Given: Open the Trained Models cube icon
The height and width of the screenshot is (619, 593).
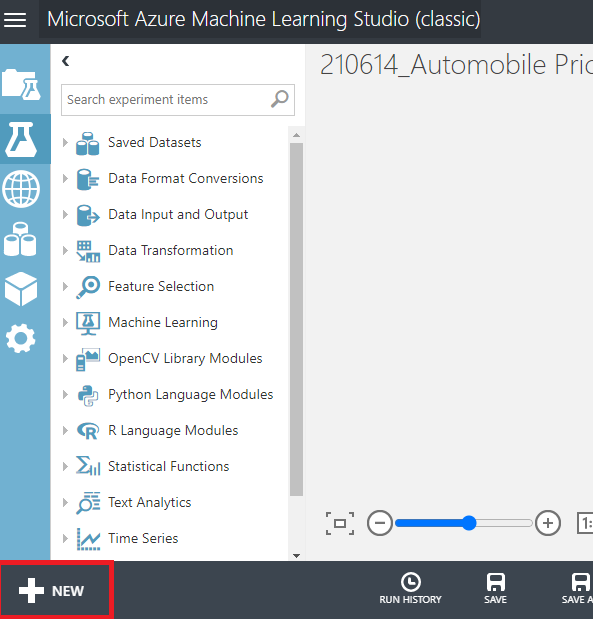Looking at the screenshot, I should point(21,289).
